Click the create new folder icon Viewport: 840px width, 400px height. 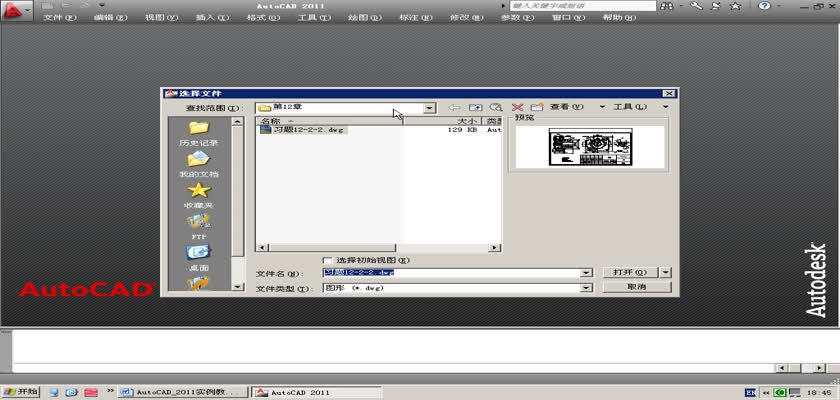[x=537, y=108]
